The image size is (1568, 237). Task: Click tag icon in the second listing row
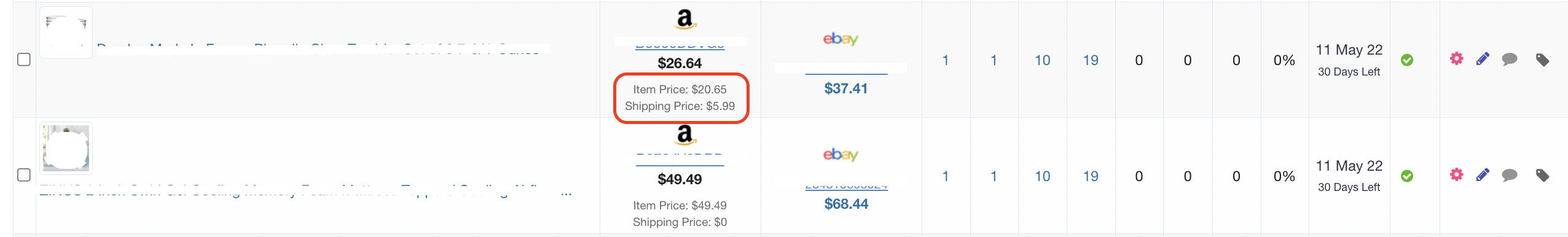click(x=1542, y=176)
